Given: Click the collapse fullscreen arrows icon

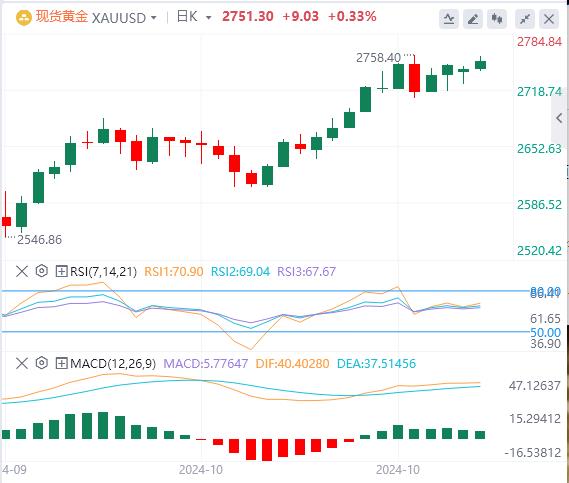Looking at the screenshot, I should [x=525, y=19].
